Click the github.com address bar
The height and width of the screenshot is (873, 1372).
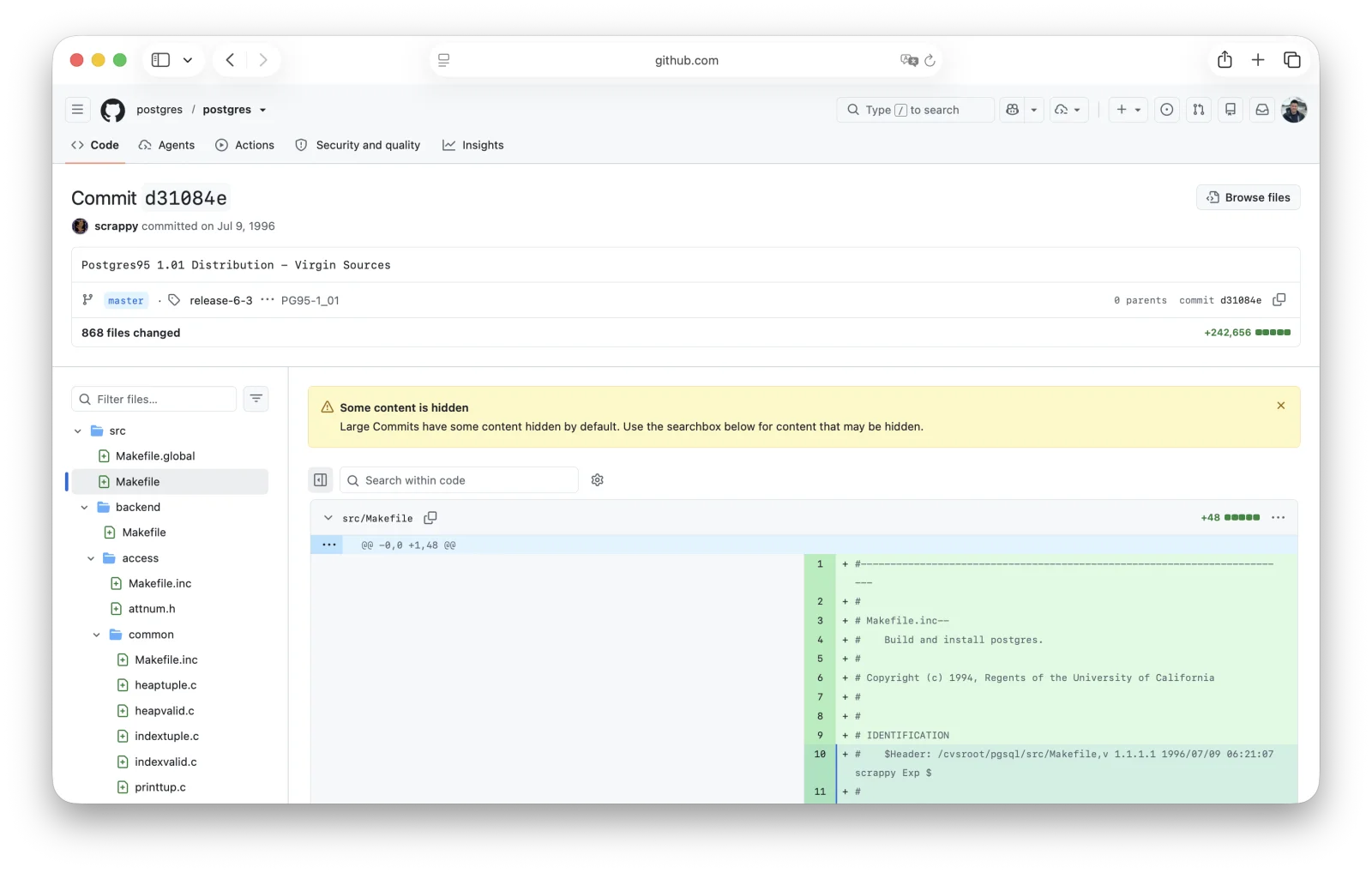686,60
